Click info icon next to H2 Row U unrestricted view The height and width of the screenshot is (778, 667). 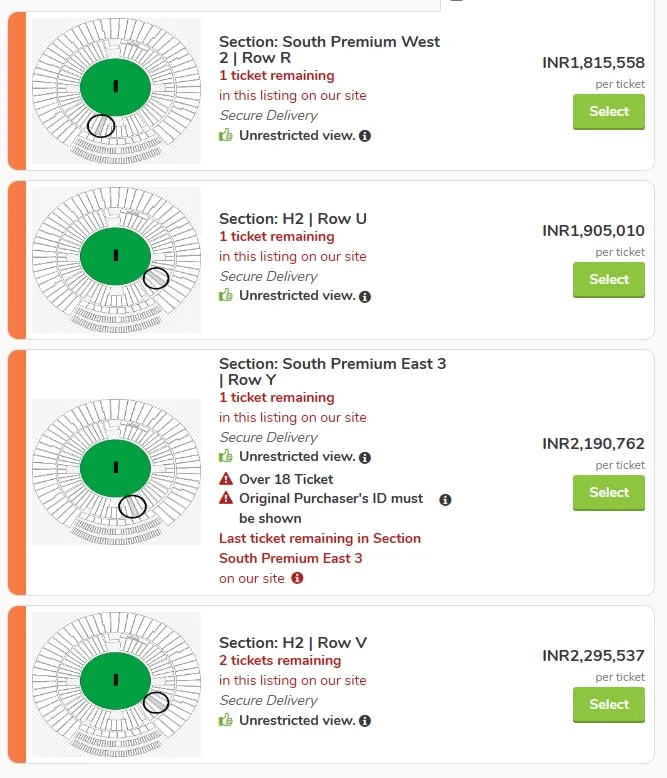365,296
